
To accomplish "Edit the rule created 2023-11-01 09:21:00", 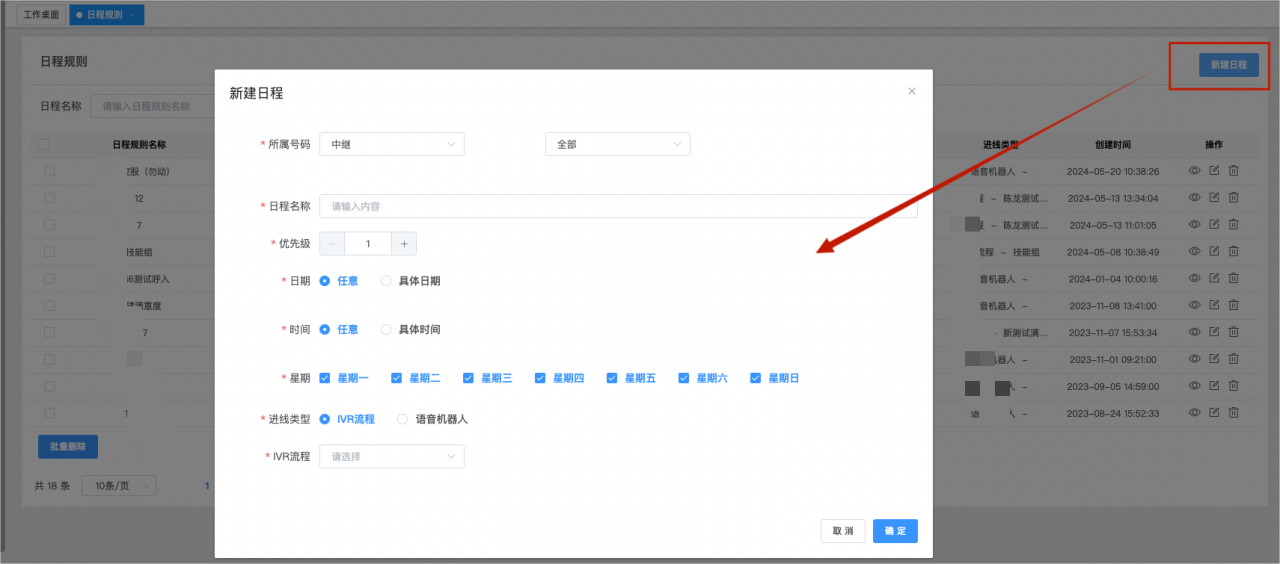I will (1214, 359).
